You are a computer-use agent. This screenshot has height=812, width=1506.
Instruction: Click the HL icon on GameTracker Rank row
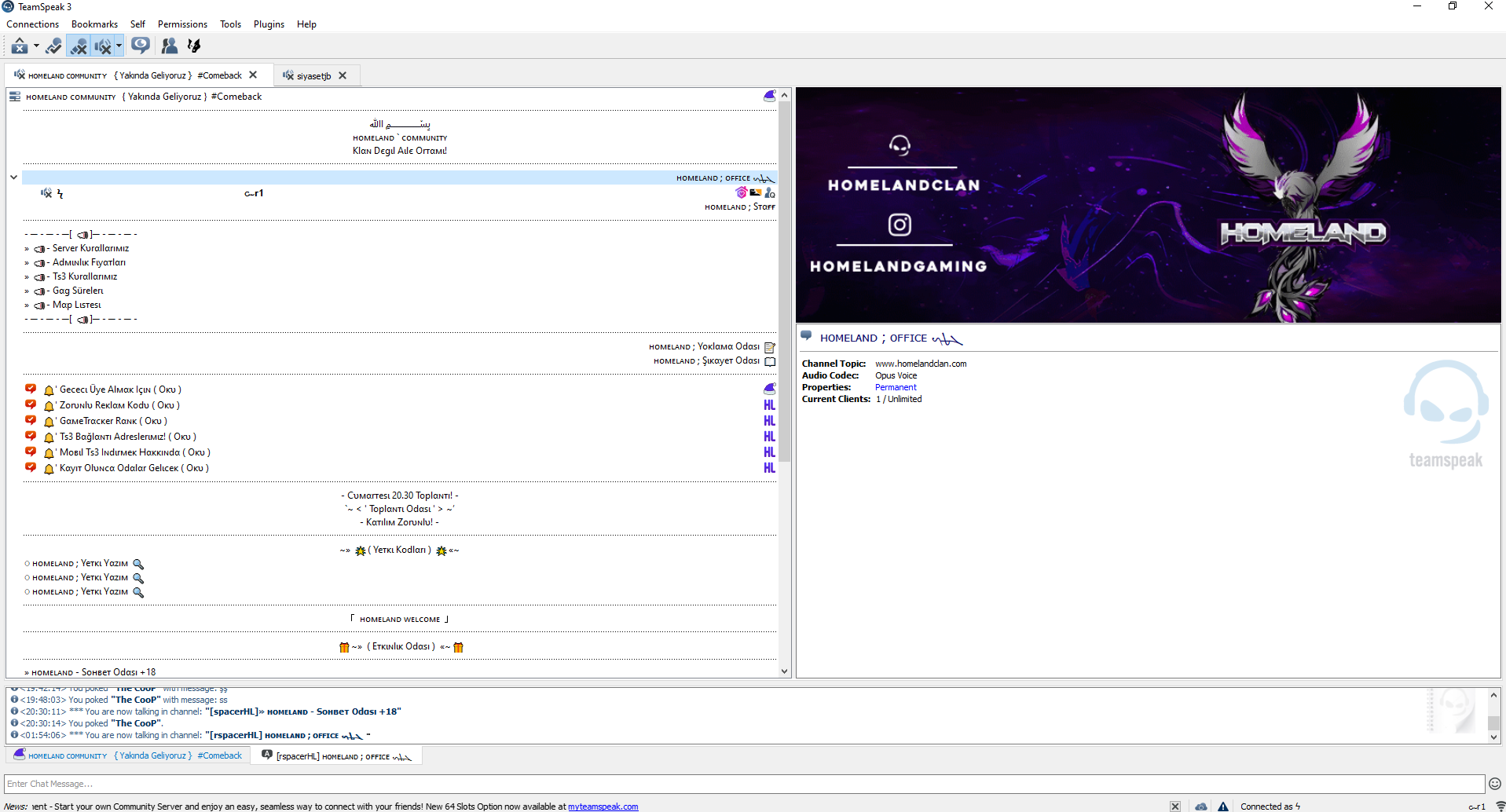coord(770,421)
